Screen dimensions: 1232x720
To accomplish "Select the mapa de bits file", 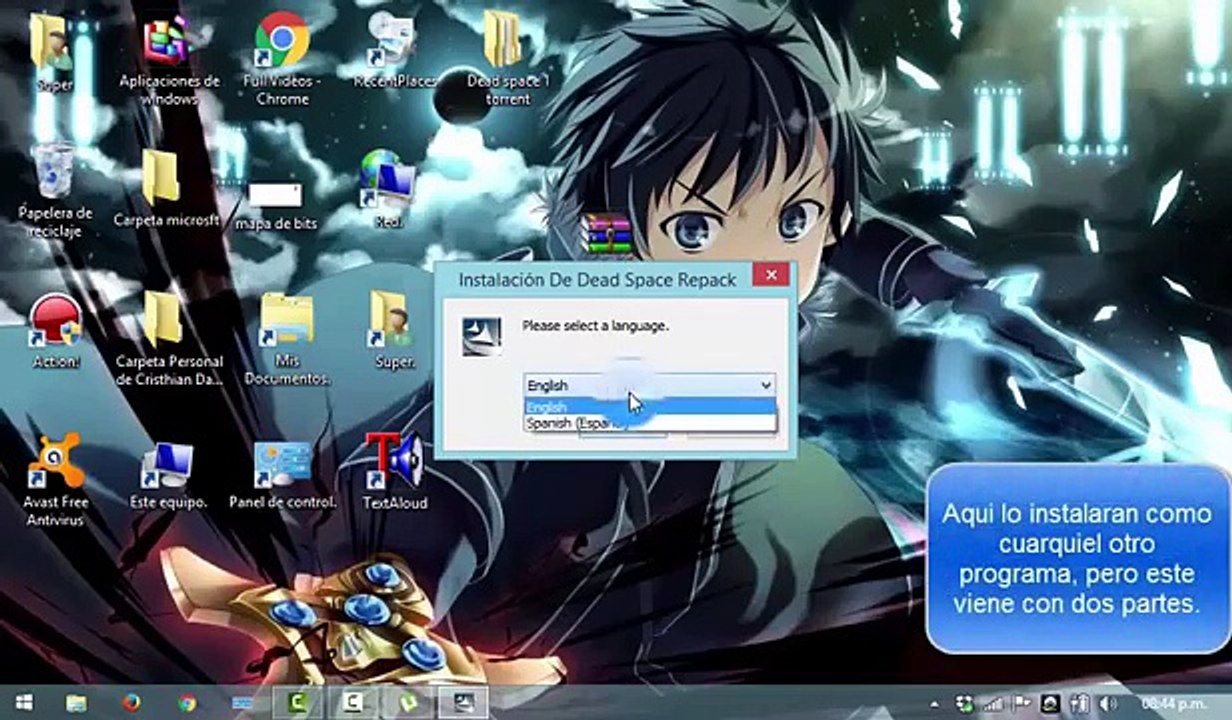I will 275,205.
